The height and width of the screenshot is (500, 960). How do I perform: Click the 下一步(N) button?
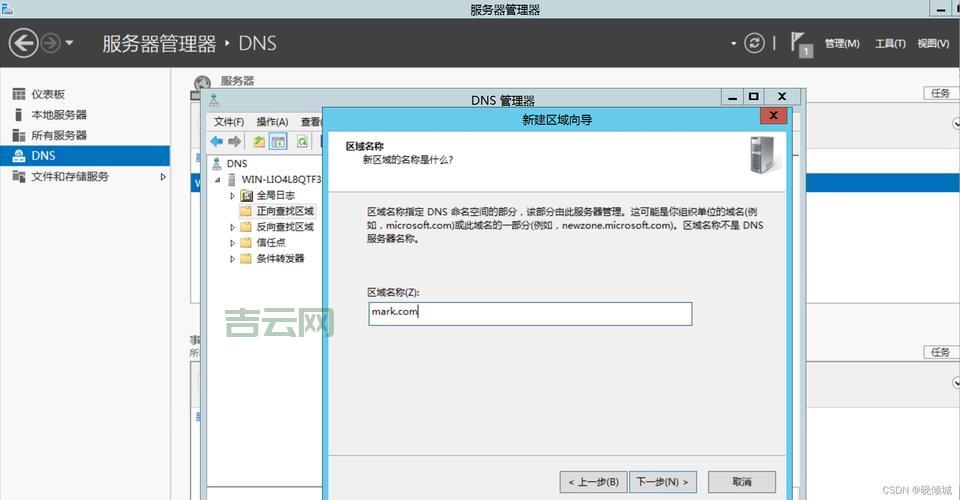(x=664, y=482)
